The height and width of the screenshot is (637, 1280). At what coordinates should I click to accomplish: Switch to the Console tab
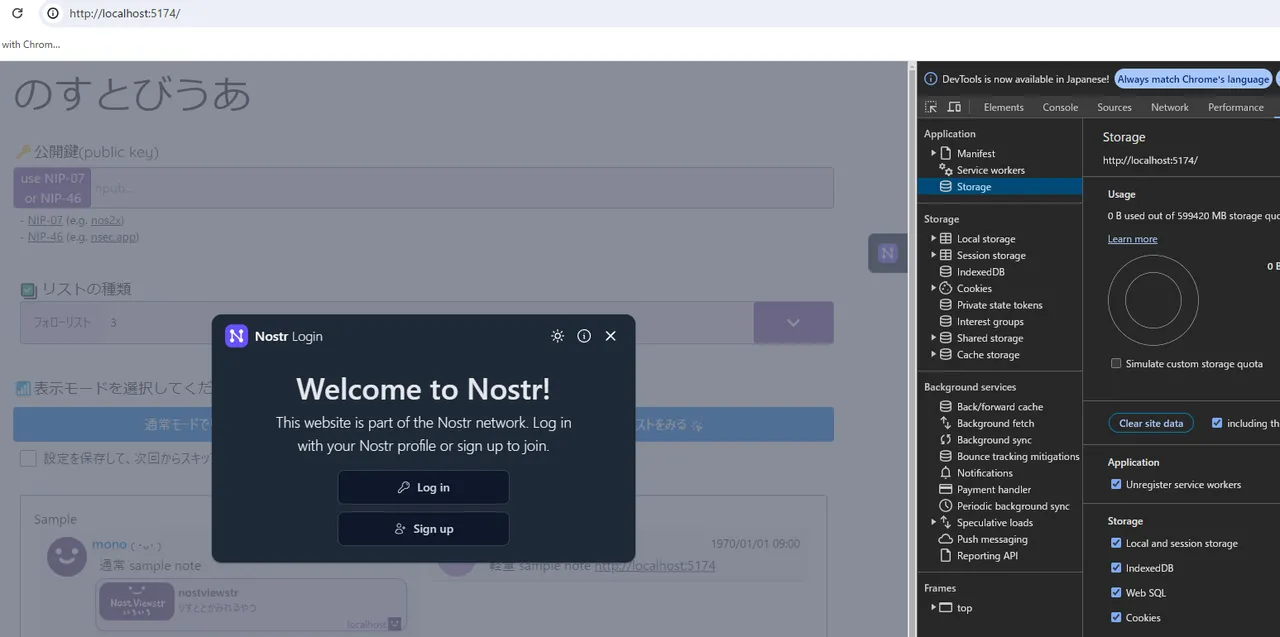click(x=1060, y=107)
